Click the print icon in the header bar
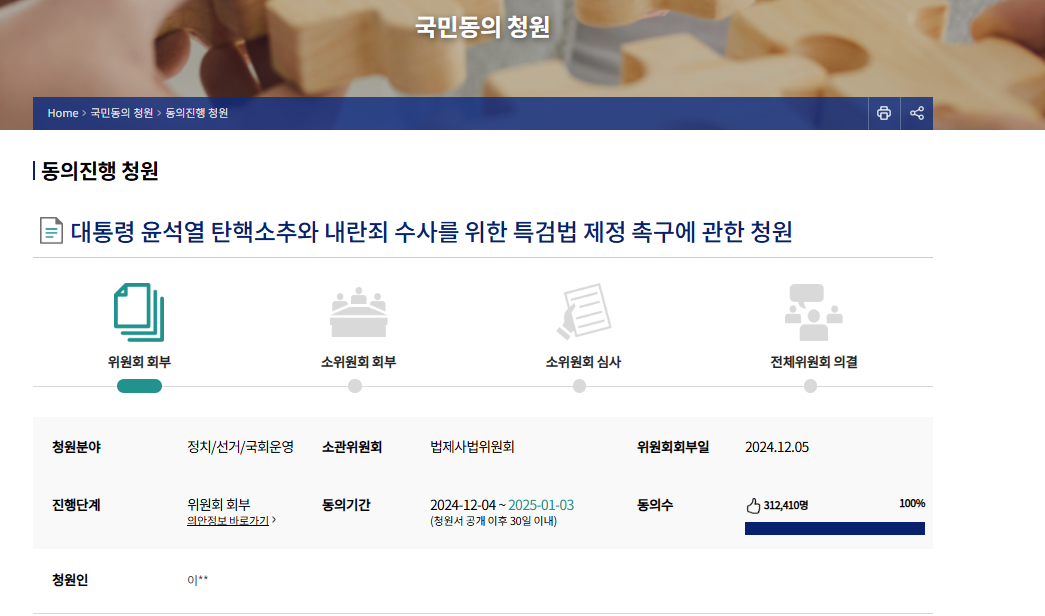 (883, 113)
